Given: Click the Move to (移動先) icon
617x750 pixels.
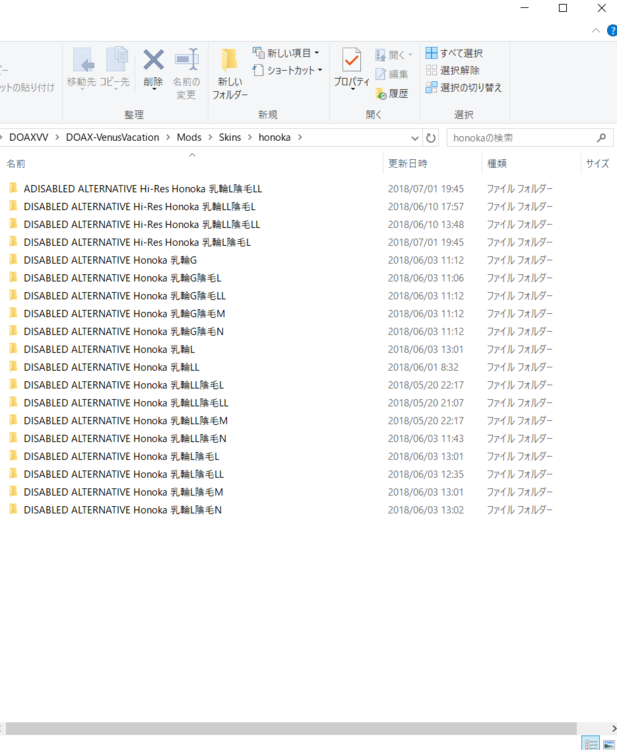Looking at the screenshot, I should 81,69.
